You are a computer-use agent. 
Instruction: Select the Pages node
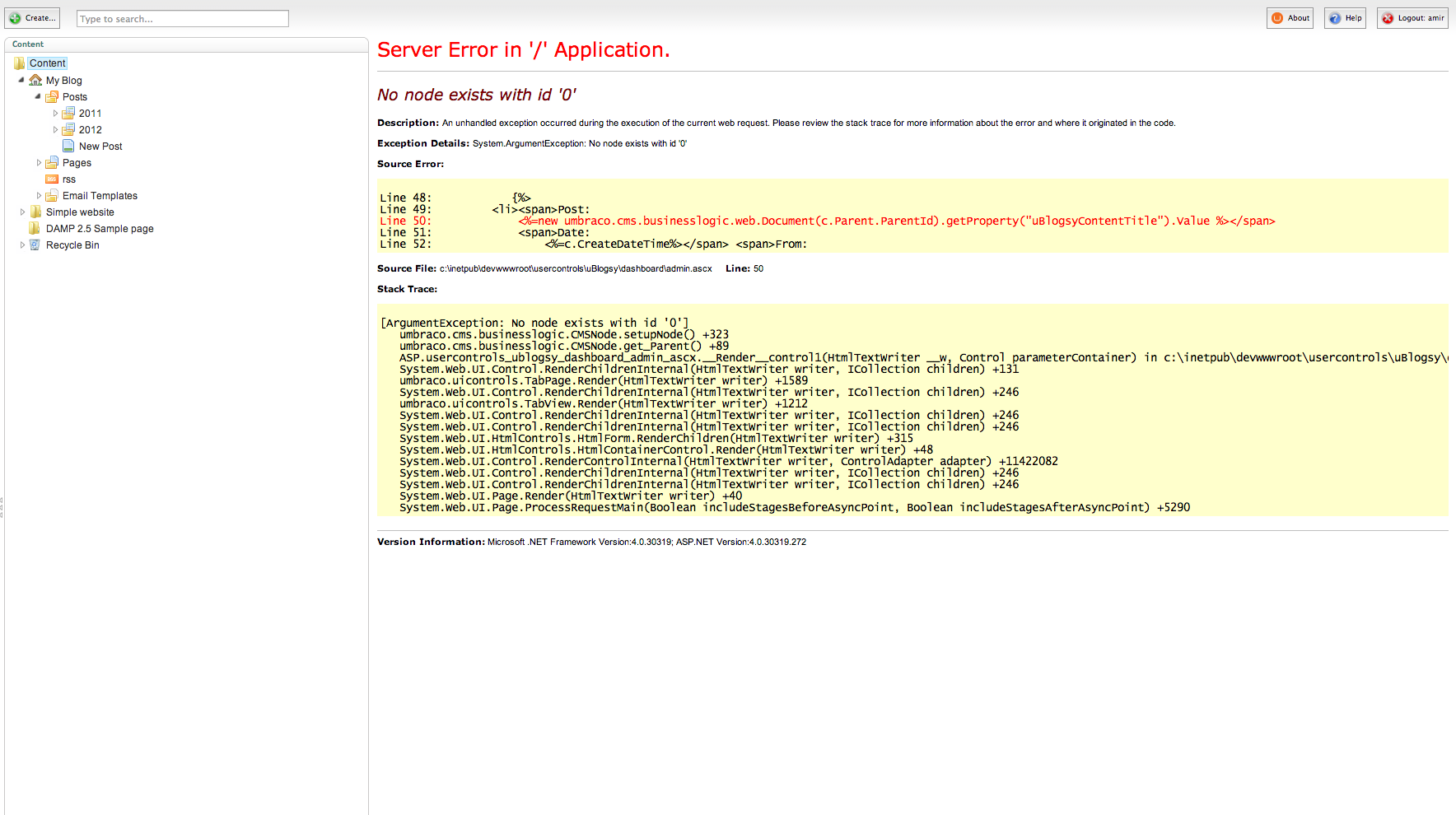pos(77,163)
